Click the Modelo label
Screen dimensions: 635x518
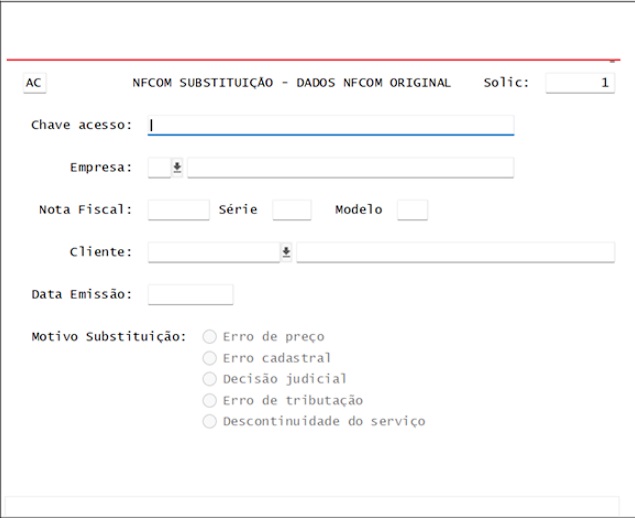pyautogui.click(x=359, y=210)
